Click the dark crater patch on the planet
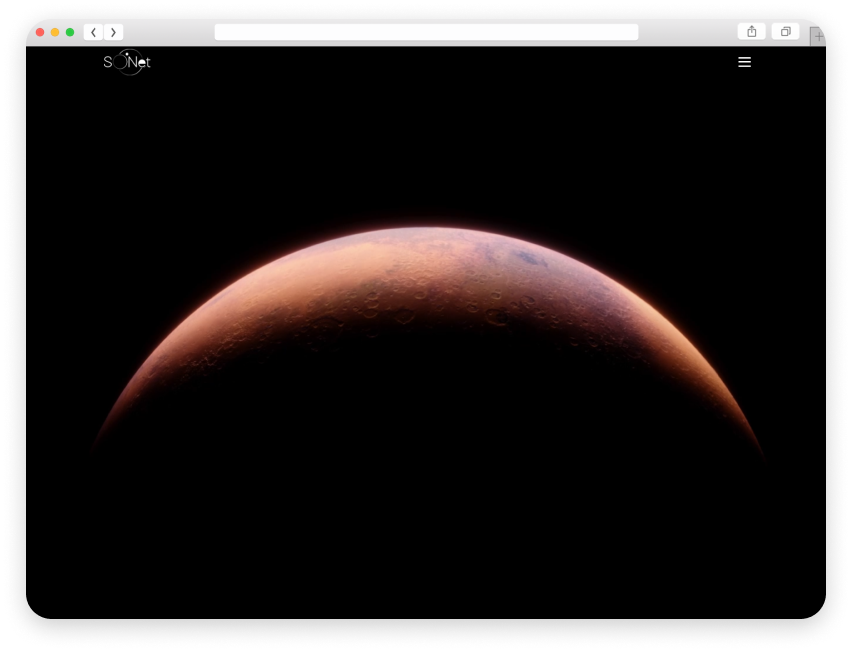This screenshot has height=652, width=852. click(527, 260)
